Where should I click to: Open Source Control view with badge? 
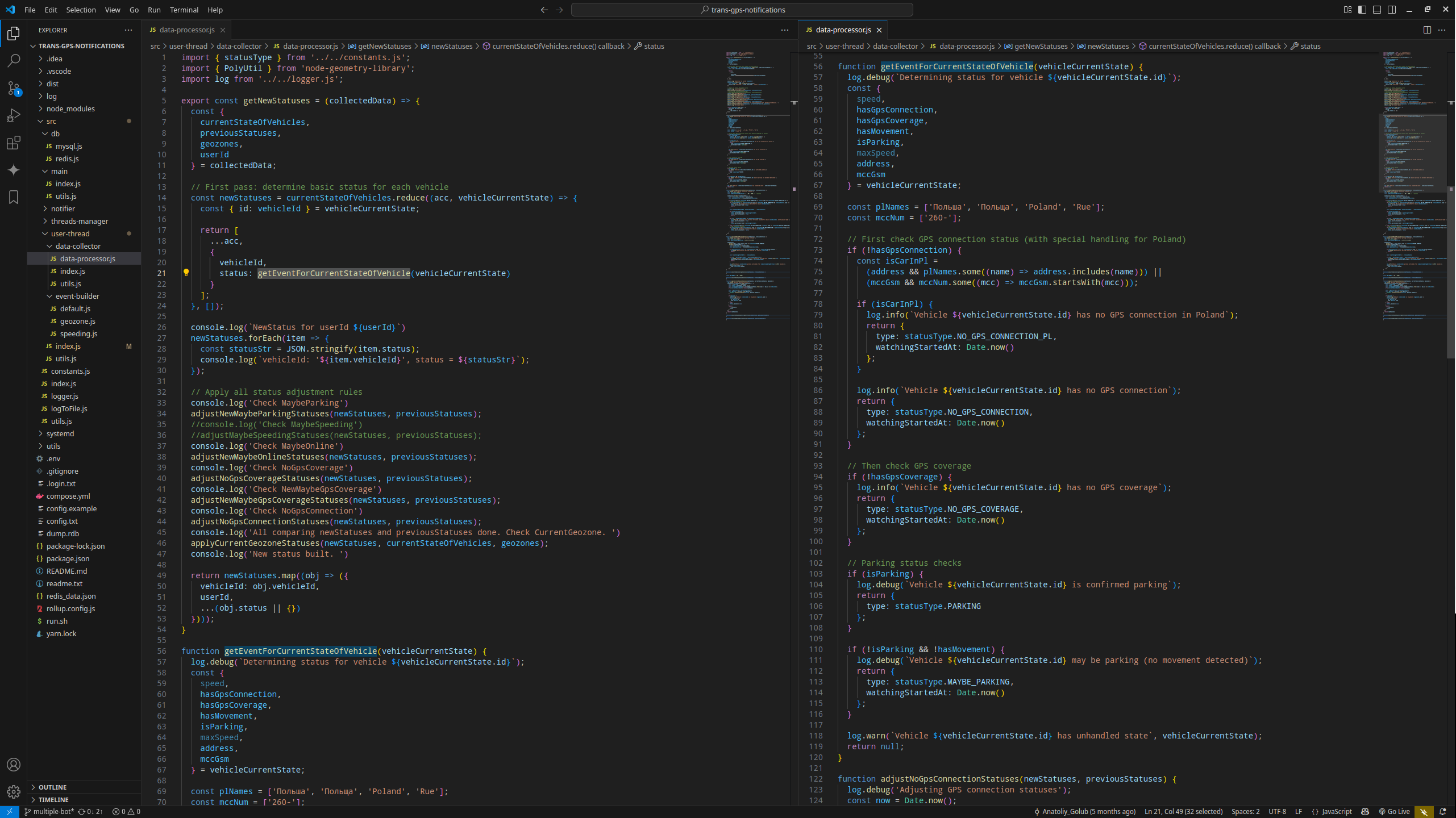tap(14, 87)
